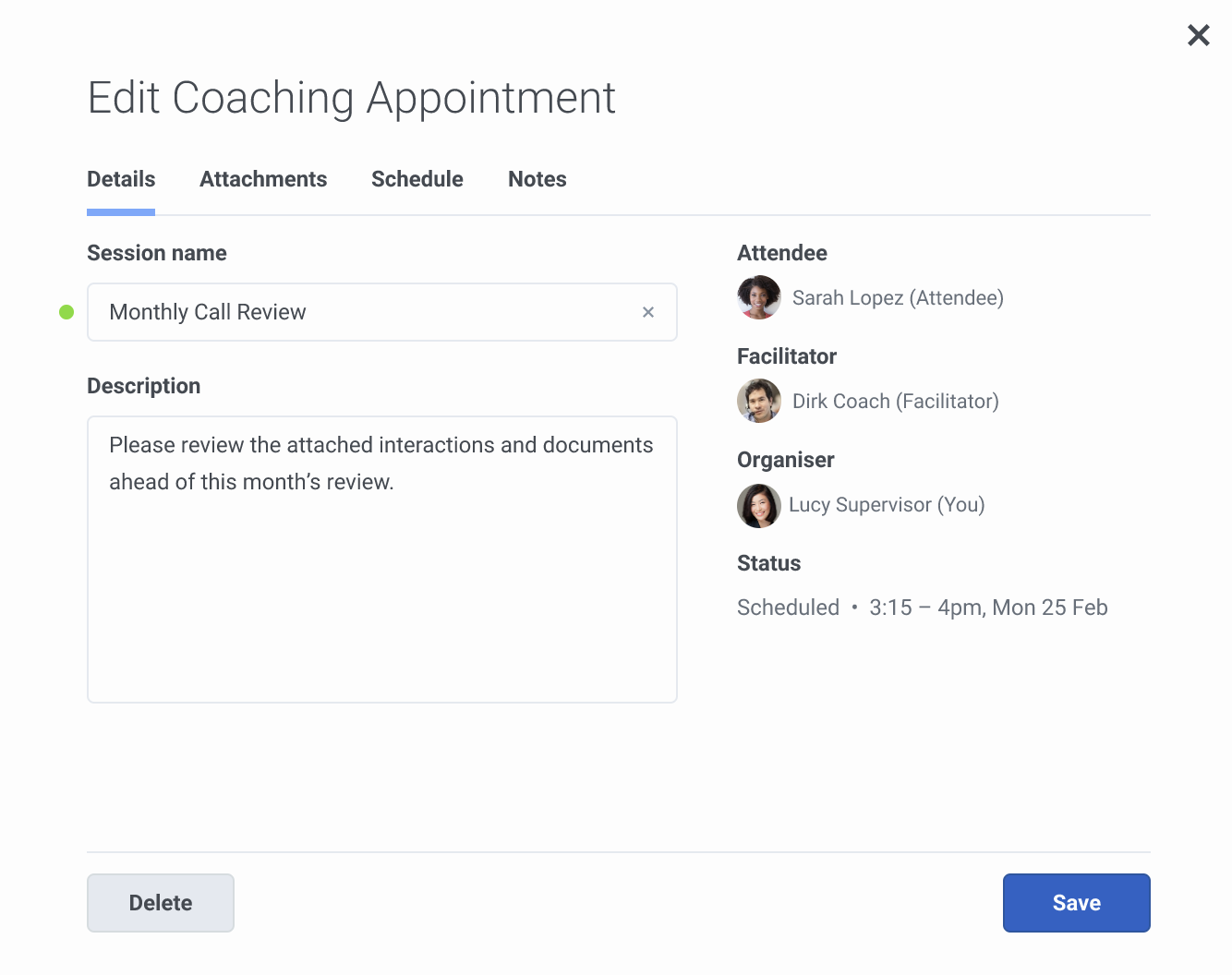Click the green status dot indicator

(x=66, y=312)
